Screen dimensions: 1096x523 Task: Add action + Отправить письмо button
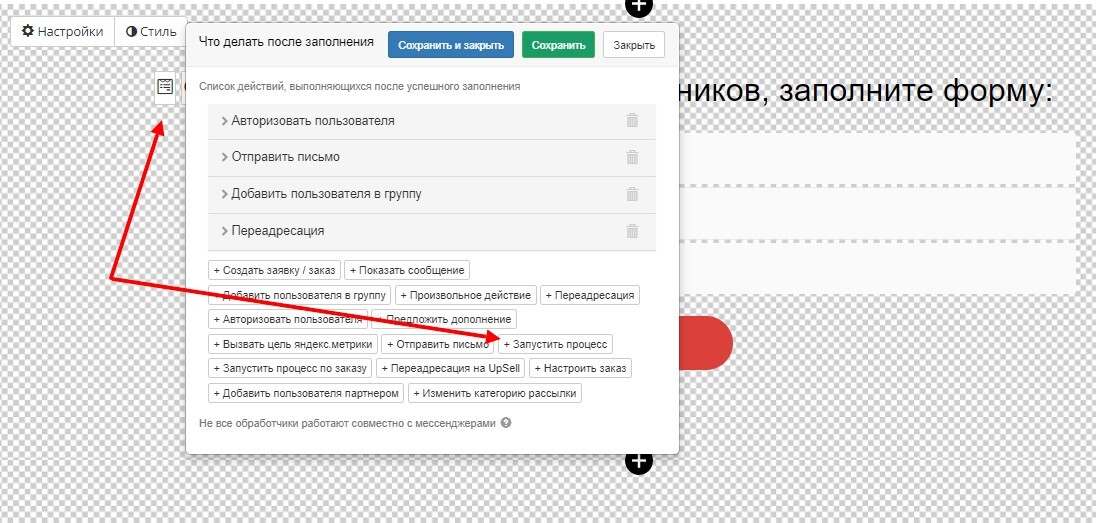tap(438, 344)
